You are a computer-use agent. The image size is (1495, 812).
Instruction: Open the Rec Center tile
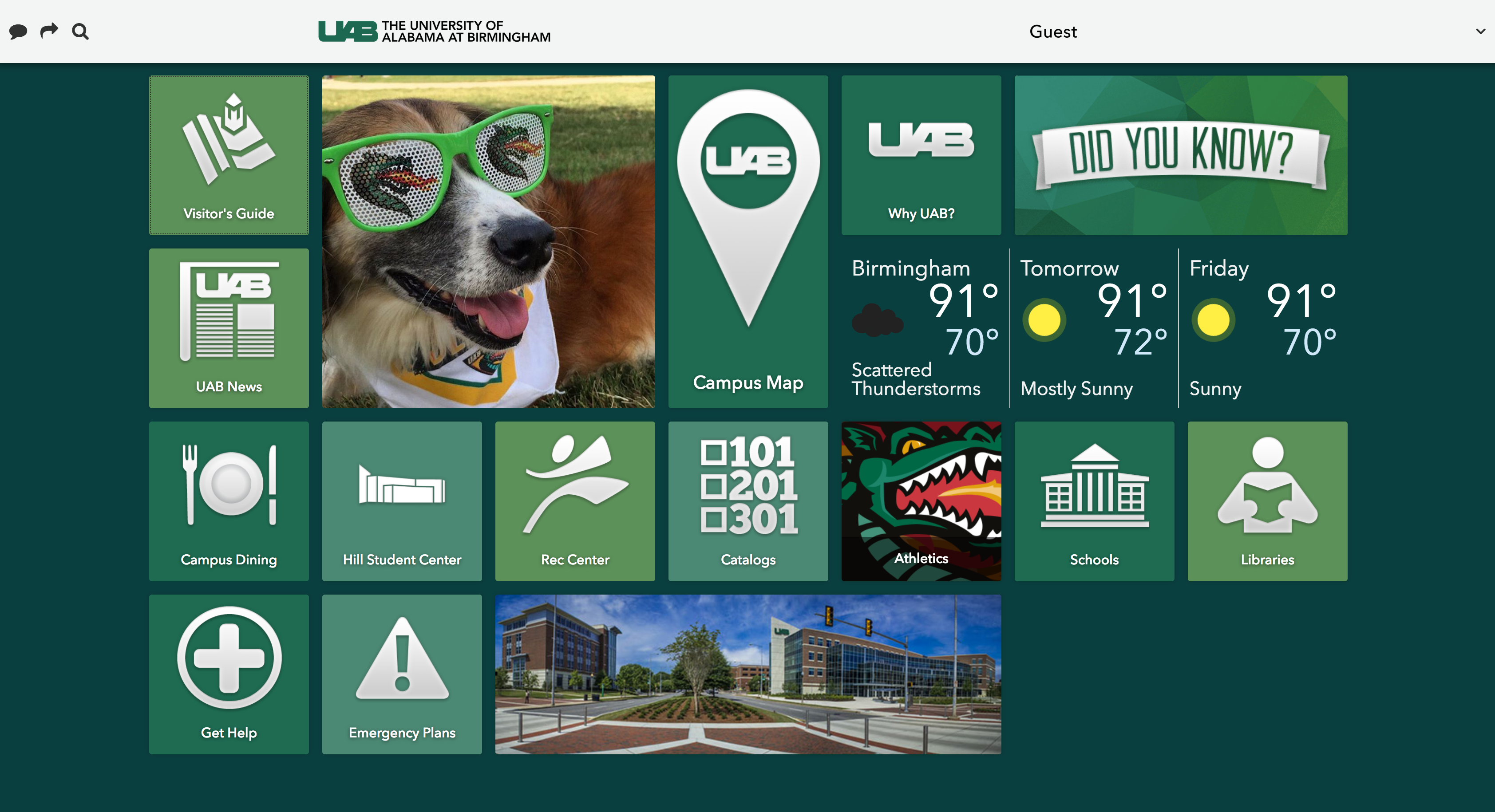[574, 501]
